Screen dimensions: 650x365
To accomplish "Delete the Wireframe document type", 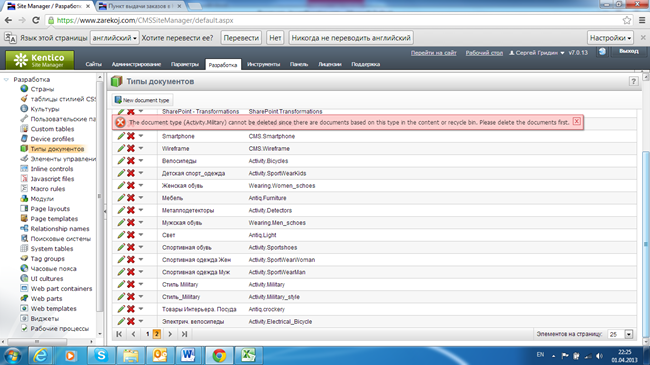I will (131, 148).
